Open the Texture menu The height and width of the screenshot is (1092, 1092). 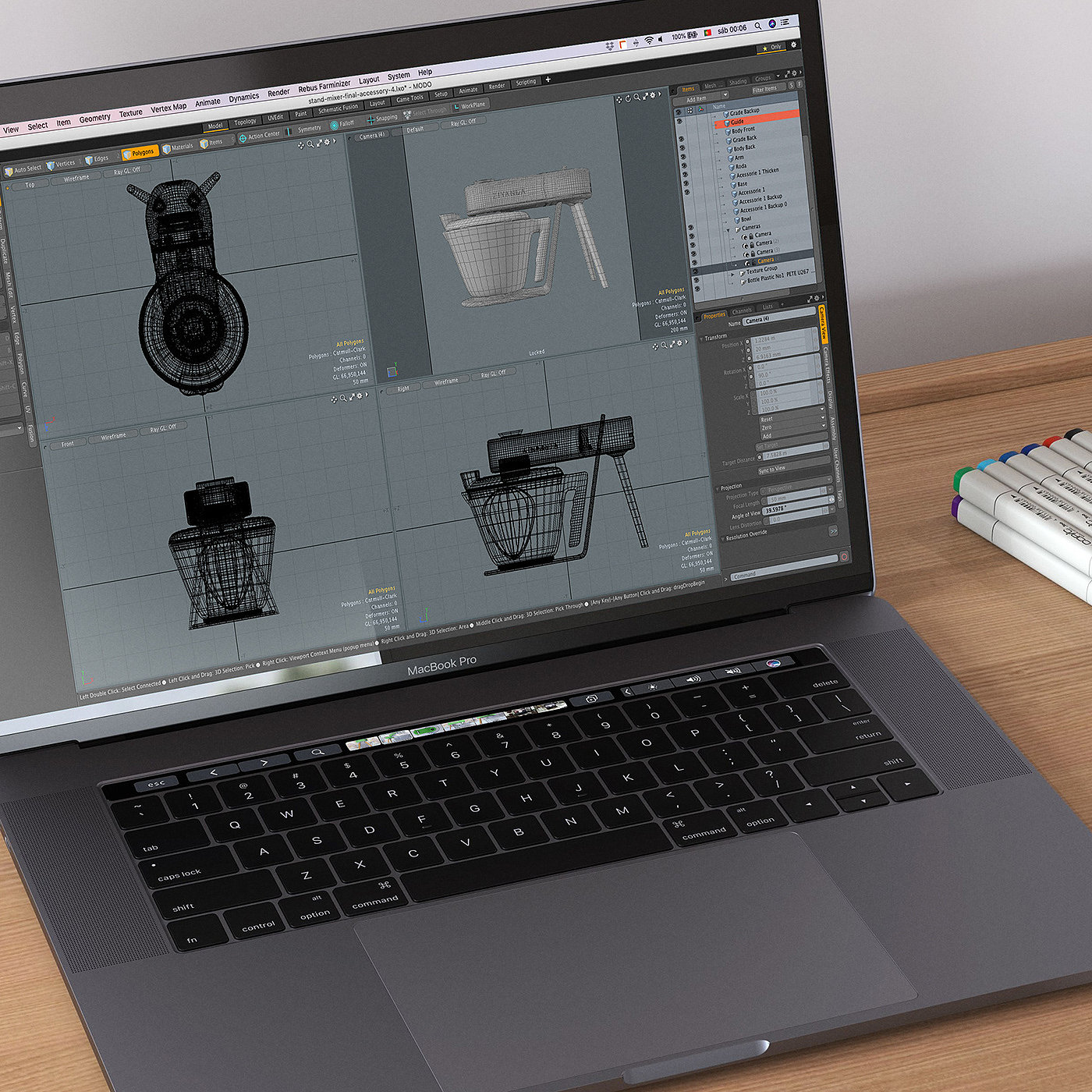click(130, 113)
